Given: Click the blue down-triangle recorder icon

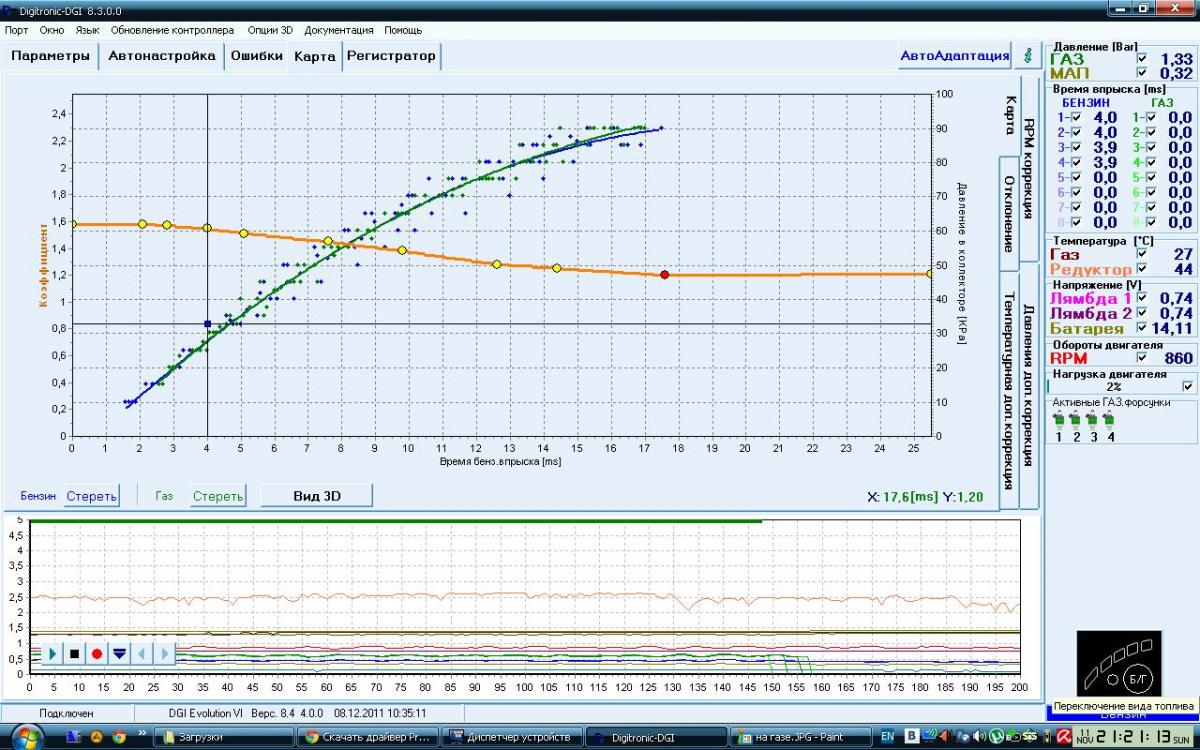Looking at the screenshot, I should coord(119,653).
